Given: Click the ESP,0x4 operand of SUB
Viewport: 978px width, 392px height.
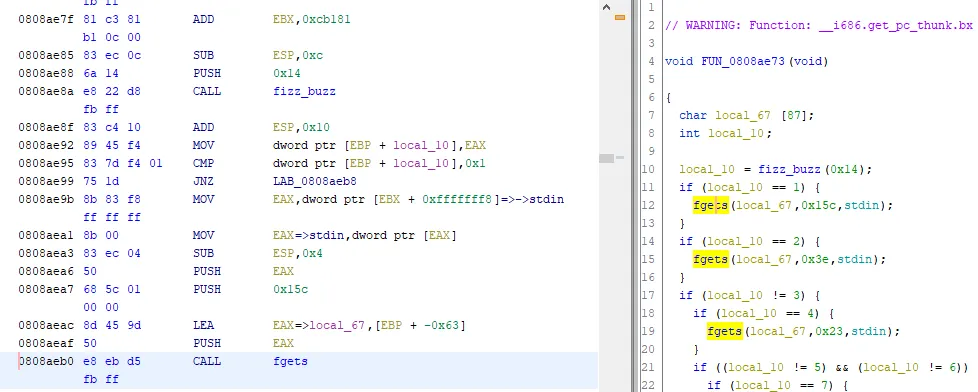Looking at the screenshot, I should [x=298, y=253].
